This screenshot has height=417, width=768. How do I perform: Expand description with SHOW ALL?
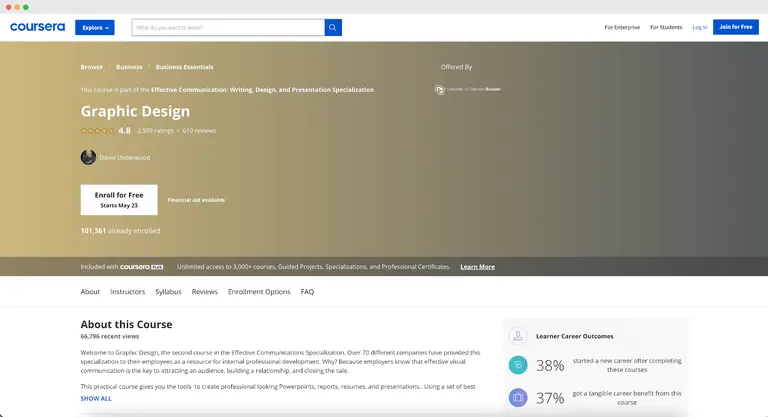coord(96,398)
